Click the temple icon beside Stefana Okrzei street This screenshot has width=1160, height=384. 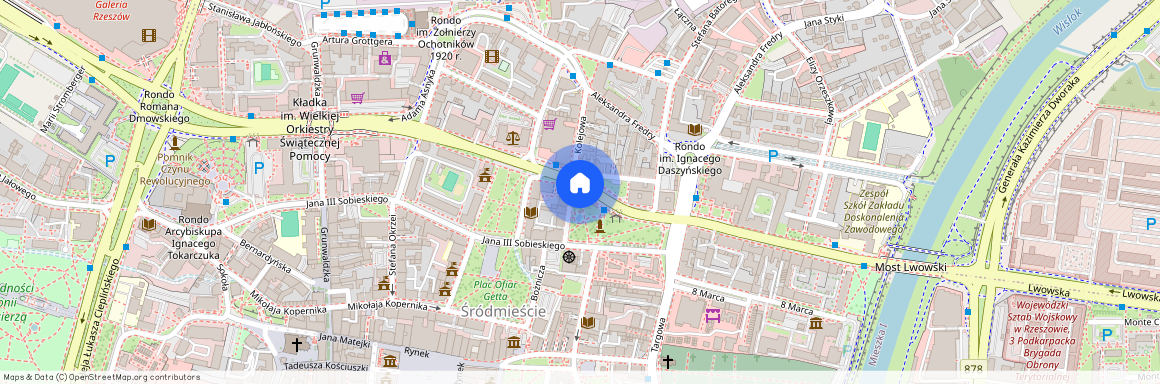click(x=384, y=283)
